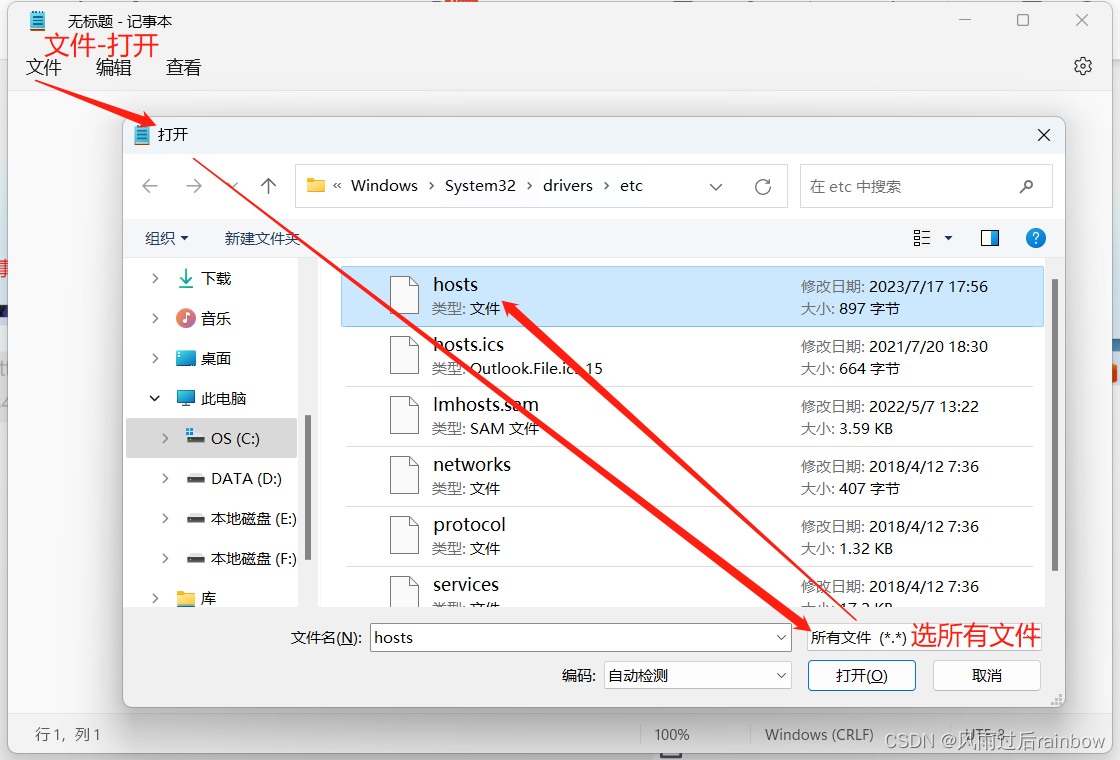Click the This PC monitor icon
Image resolution: width=1120 pixels, height=760 pixels.
(186, 398)
